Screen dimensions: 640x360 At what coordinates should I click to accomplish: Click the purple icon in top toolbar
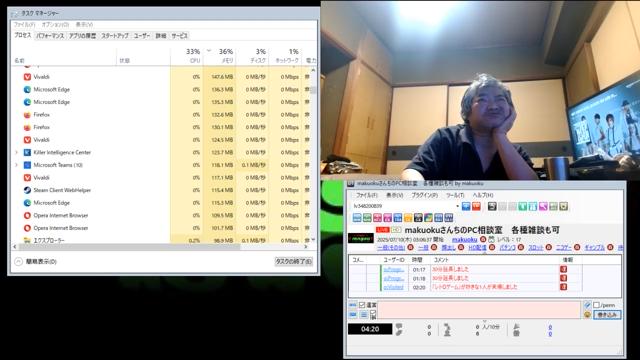tap(543, 207)
